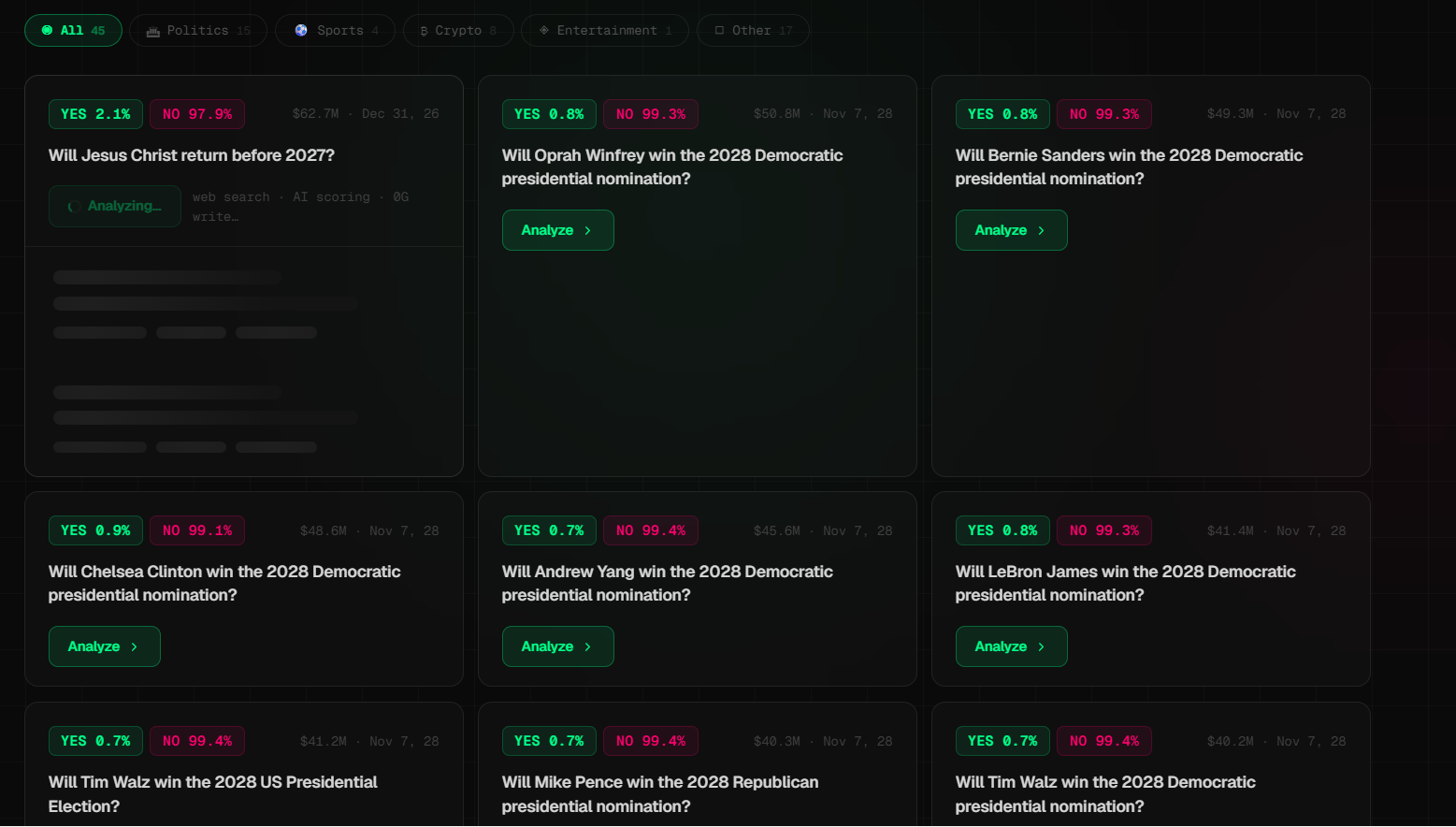
Task: Click the YES 2.1% badge
Action: pyautogui.click(x=95, y=114)
